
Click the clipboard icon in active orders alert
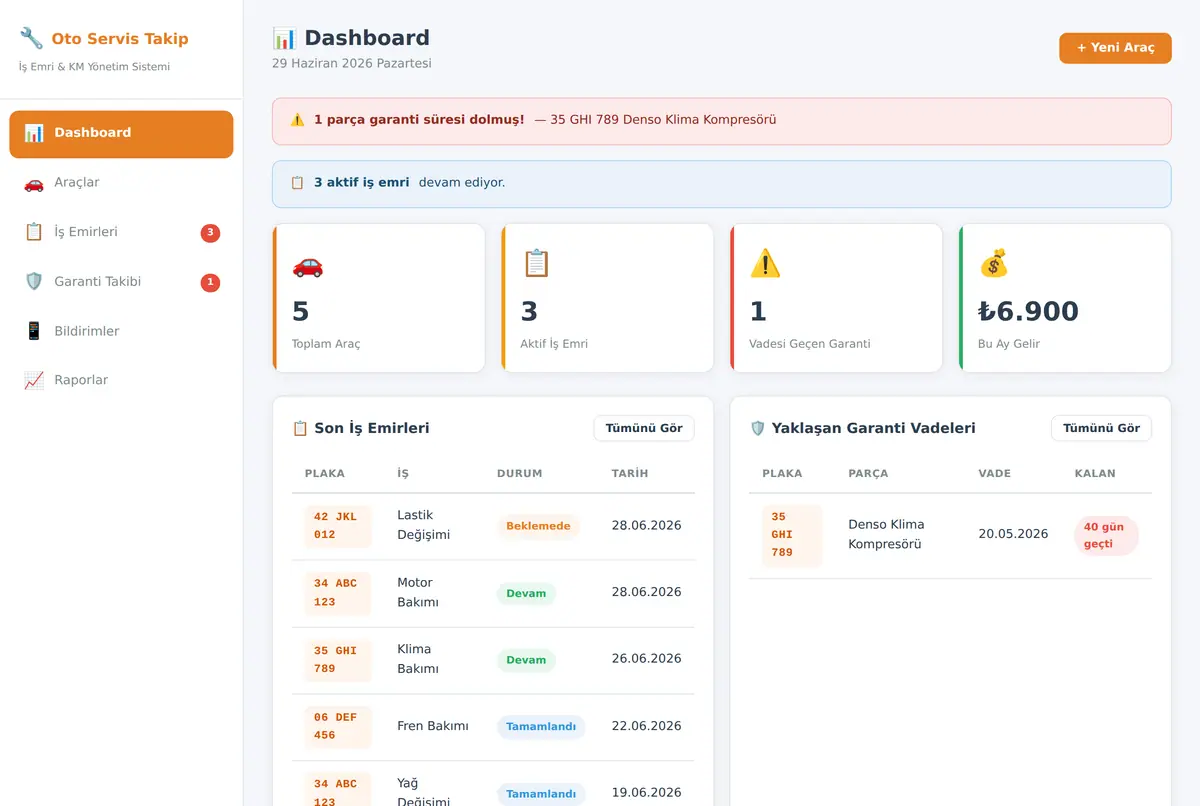coord(297,183)
